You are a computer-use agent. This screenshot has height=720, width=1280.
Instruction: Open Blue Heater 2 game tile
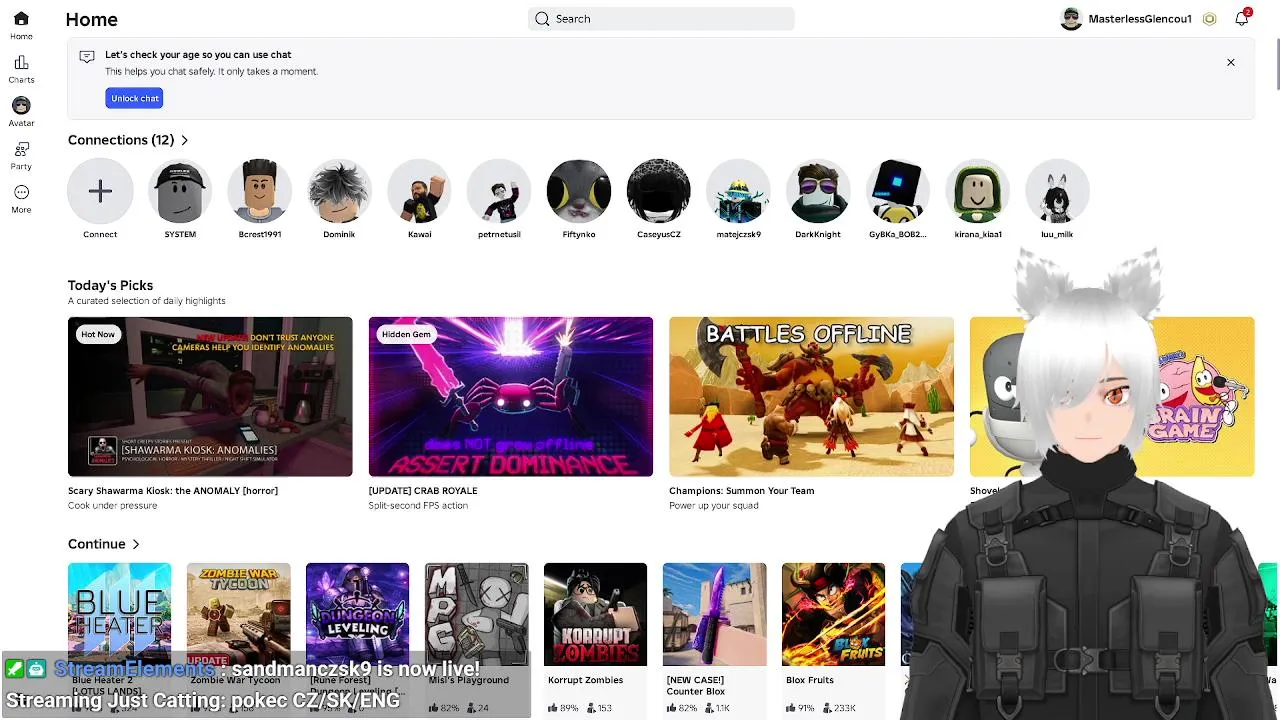point(120,614)
